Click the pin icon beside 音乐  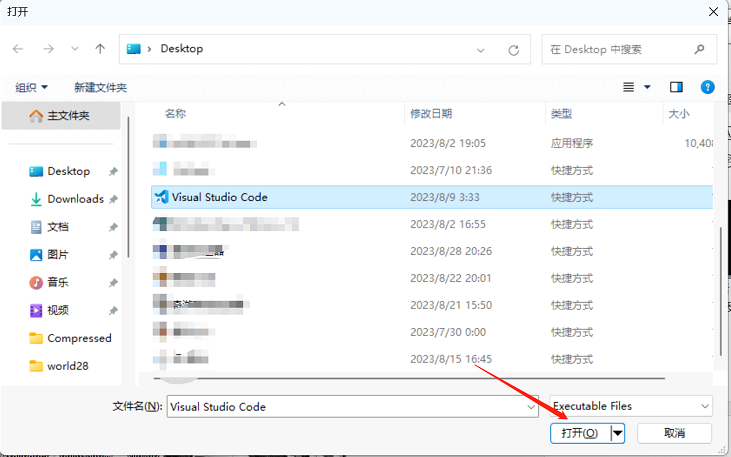click(x=113, y=283)
